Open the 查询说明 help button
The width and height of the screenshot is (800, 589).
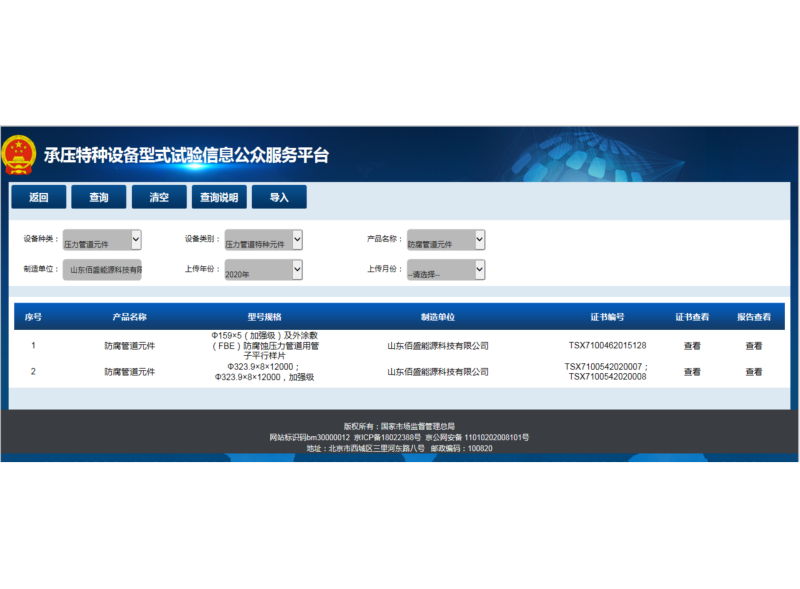(219, 197)
